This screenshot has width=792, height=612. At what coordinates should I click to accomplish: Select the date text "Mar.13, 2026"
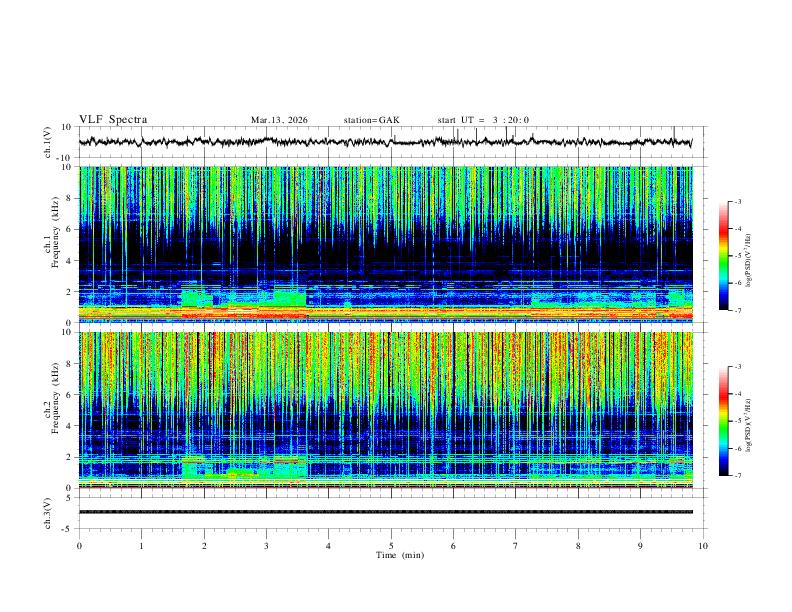click(279, 120)
